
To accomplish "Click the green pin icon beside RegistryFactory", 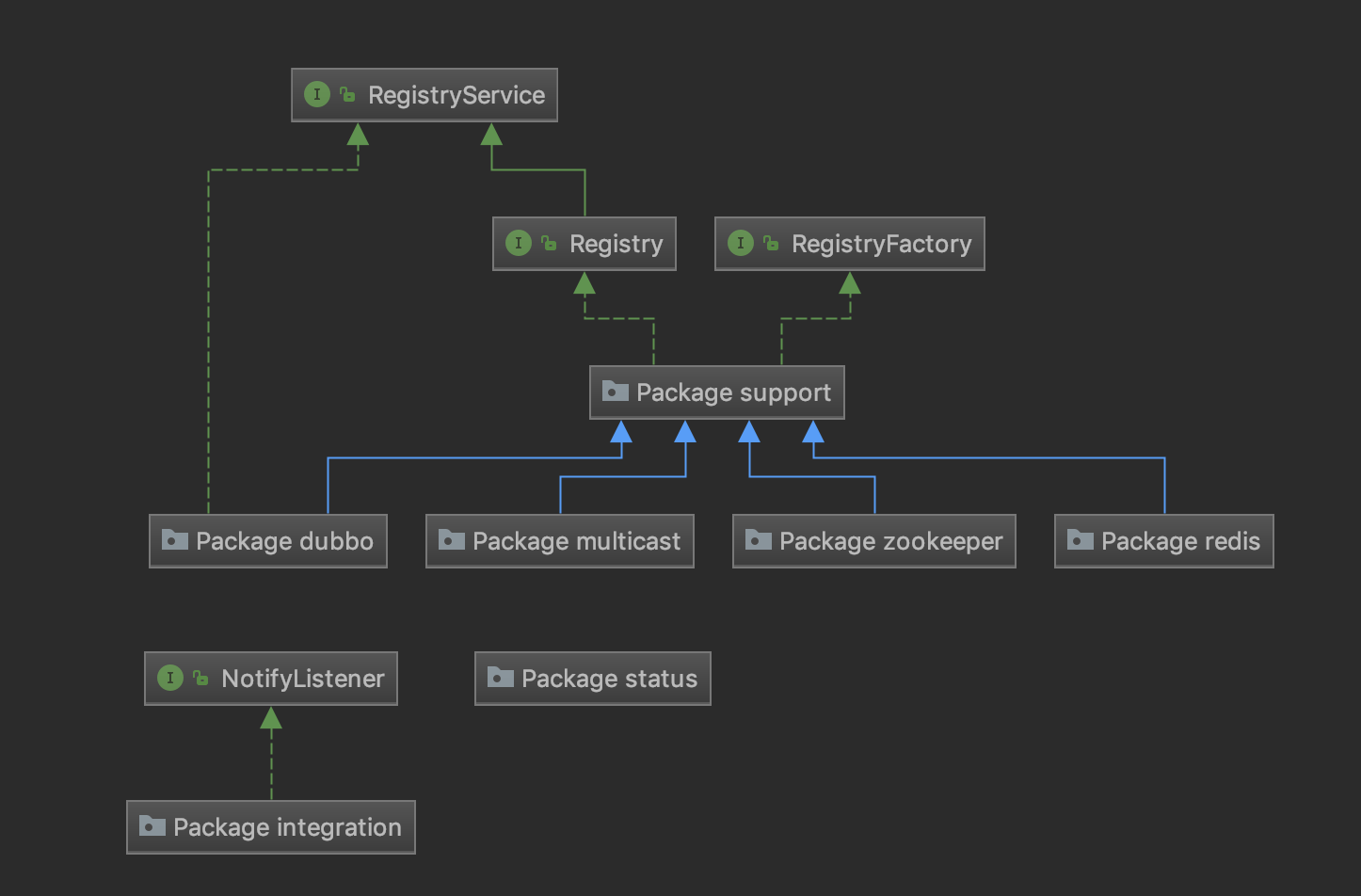I will click(772, 243).
